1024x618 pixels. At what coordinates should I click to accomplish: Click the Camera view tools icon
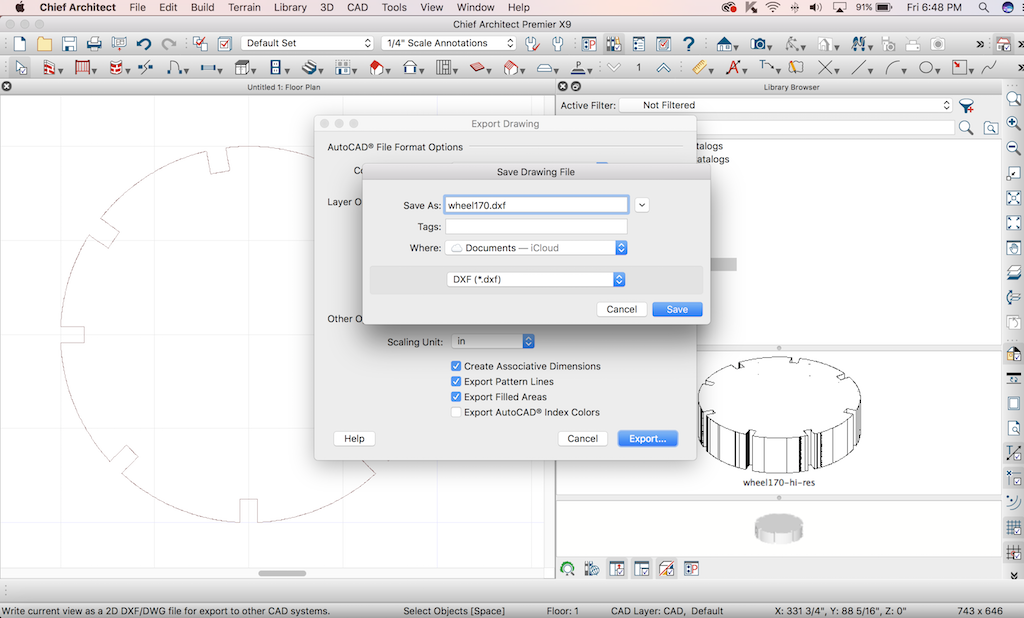[x=758, y=44]
